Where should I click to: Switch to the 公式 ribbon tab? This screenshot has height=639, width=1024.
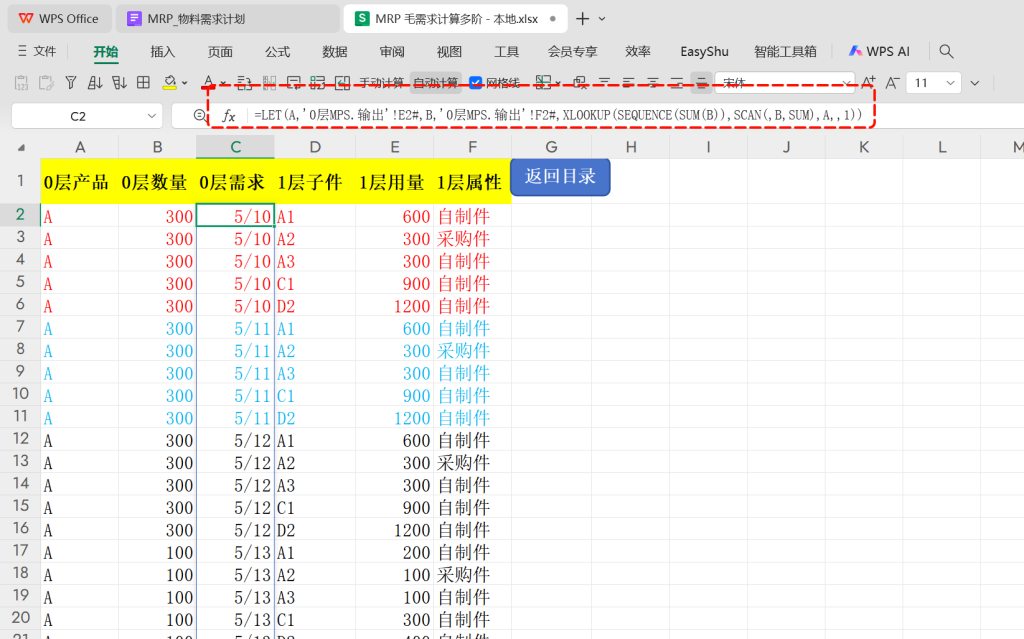pos(278,52)
